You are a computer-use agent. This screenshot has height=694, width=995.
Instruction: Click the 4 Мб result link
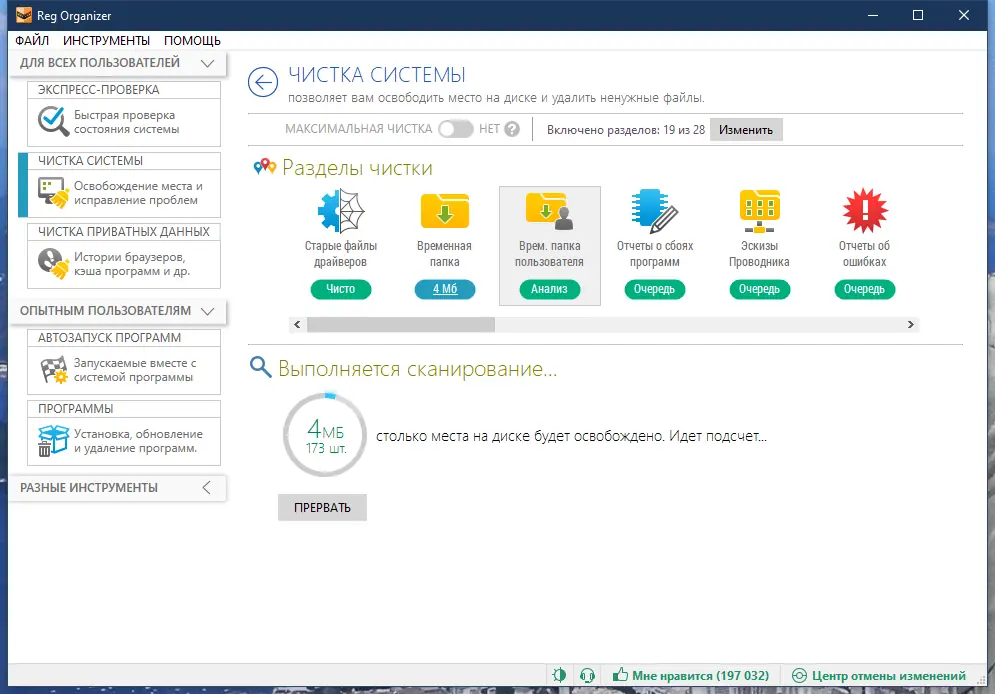point(445,289)
